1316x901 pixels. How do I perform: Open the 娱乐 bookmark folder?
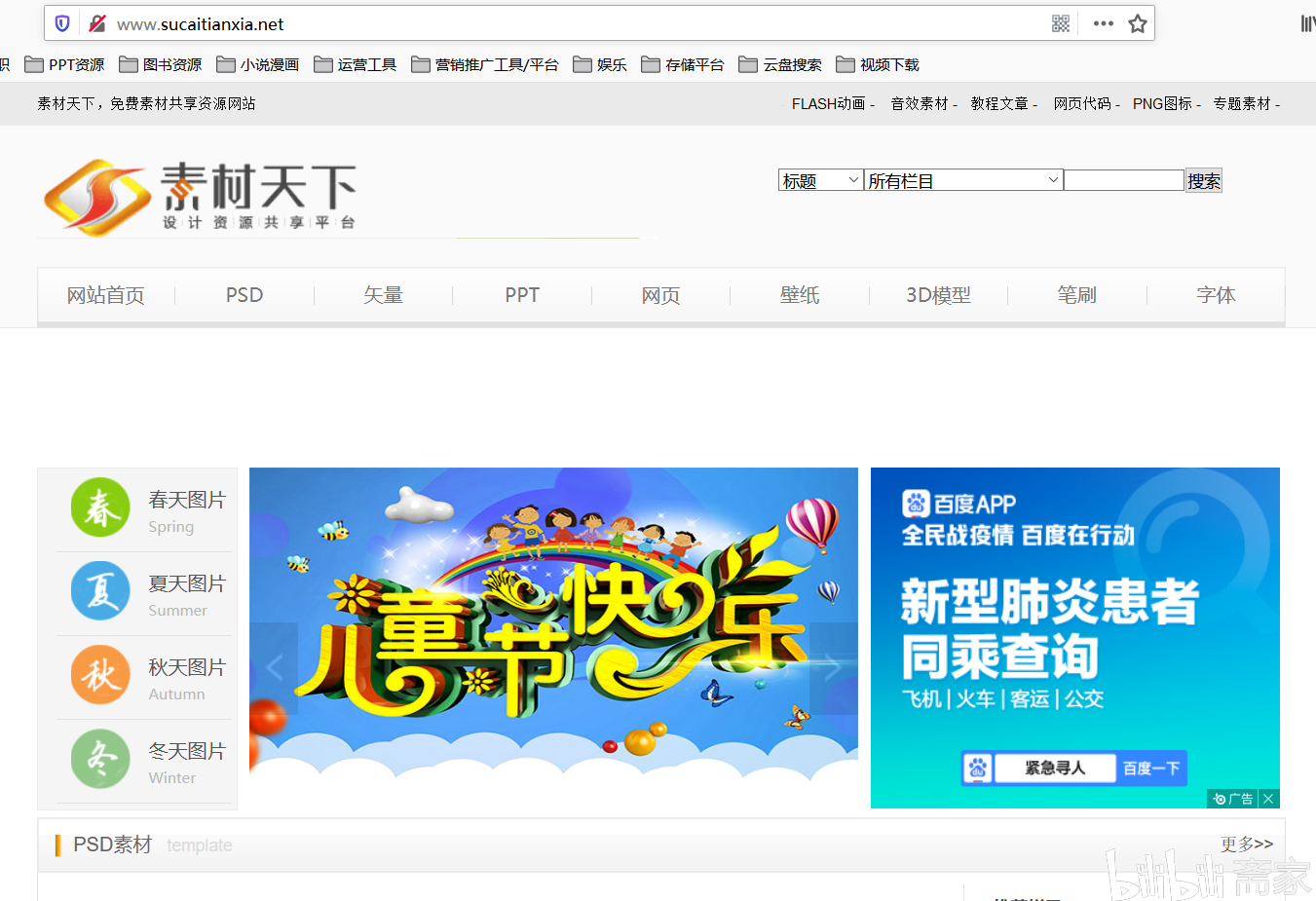(x=600, y=64)
